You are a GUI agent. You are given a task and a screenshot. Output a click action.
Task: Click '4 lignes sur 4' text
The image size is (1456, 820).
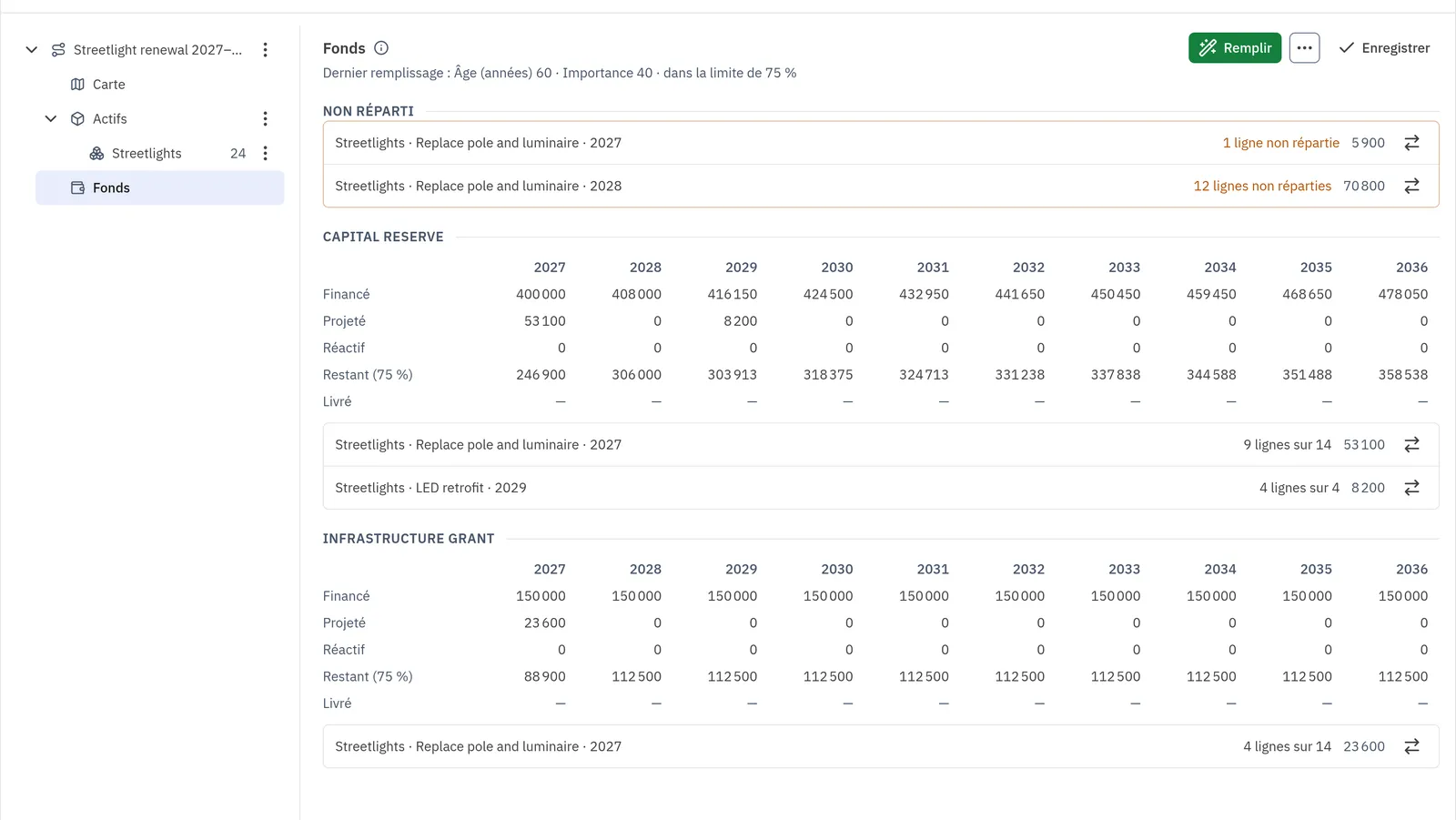[1299, 488]
